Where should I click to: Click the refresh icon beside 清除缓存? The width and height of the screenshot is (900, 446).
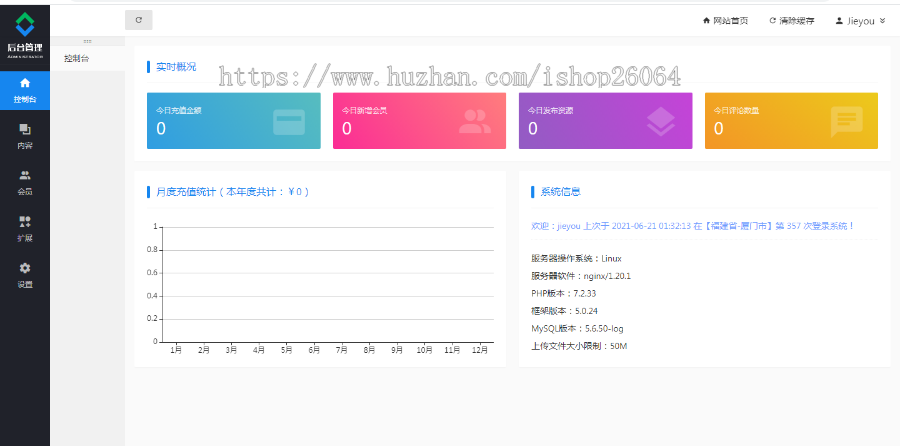(773, 21)
